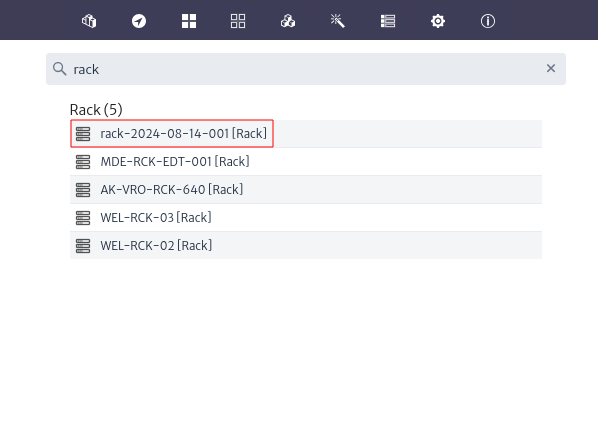Image resolution: width=598 pixels, height=422 pixels.
Task: Open result rack-2024-08-14-001 [Rack]
Action: pos(306,133)
